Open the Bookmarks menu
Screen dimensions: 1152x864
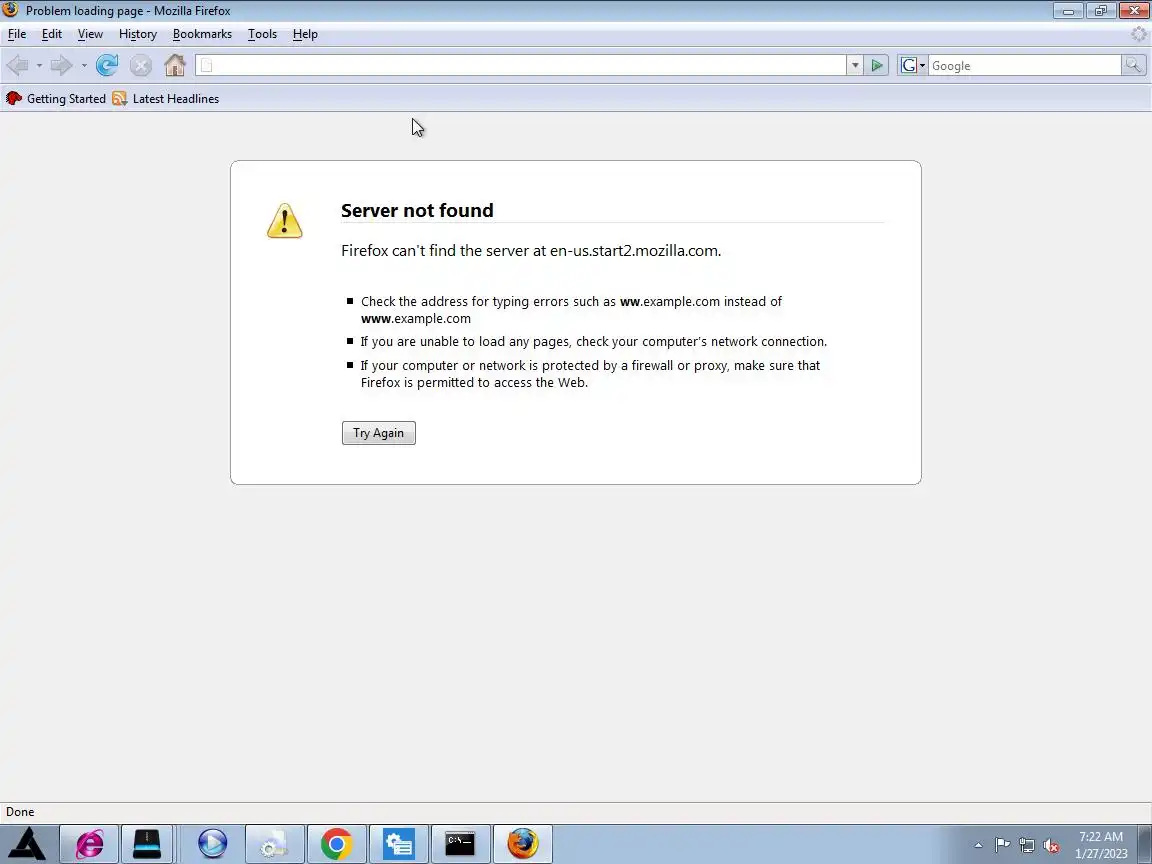point(202,34)
